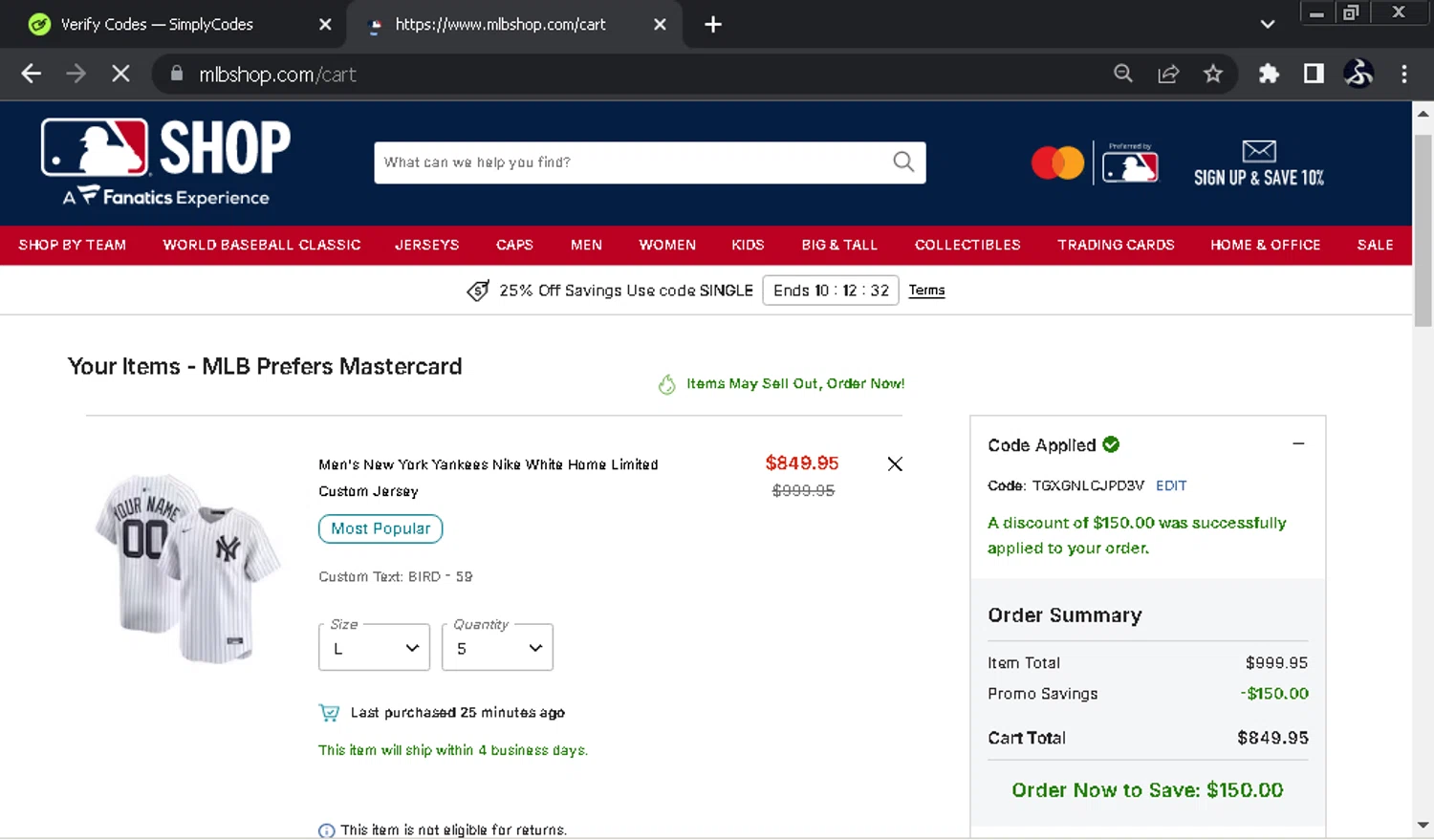Click the Promo Savings -$150.00 value
This screenshot has height=840, width=1434.
pyautogui.click(x=1274, y=694)
